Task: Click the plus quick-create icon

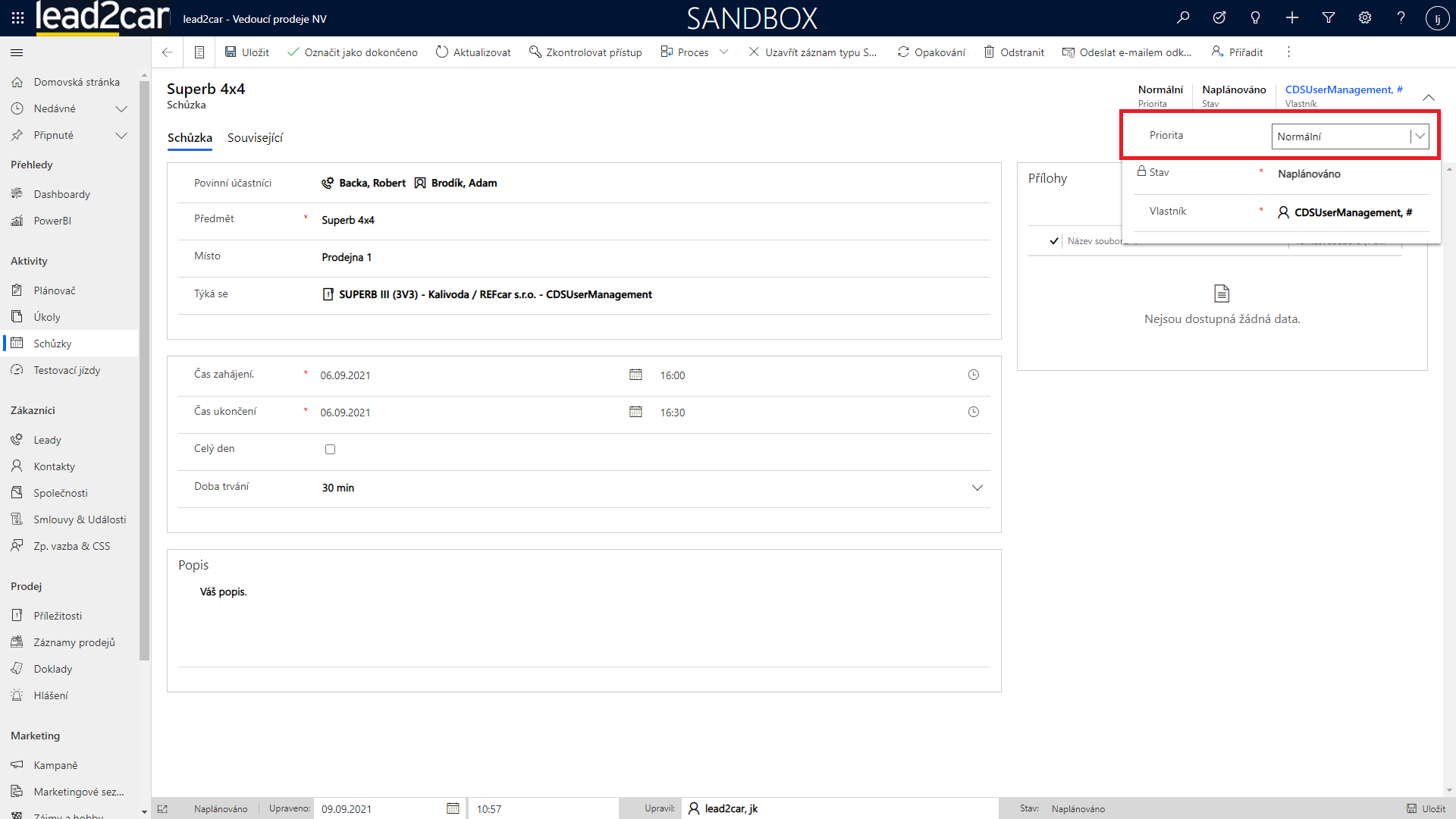Action: 1292,17
